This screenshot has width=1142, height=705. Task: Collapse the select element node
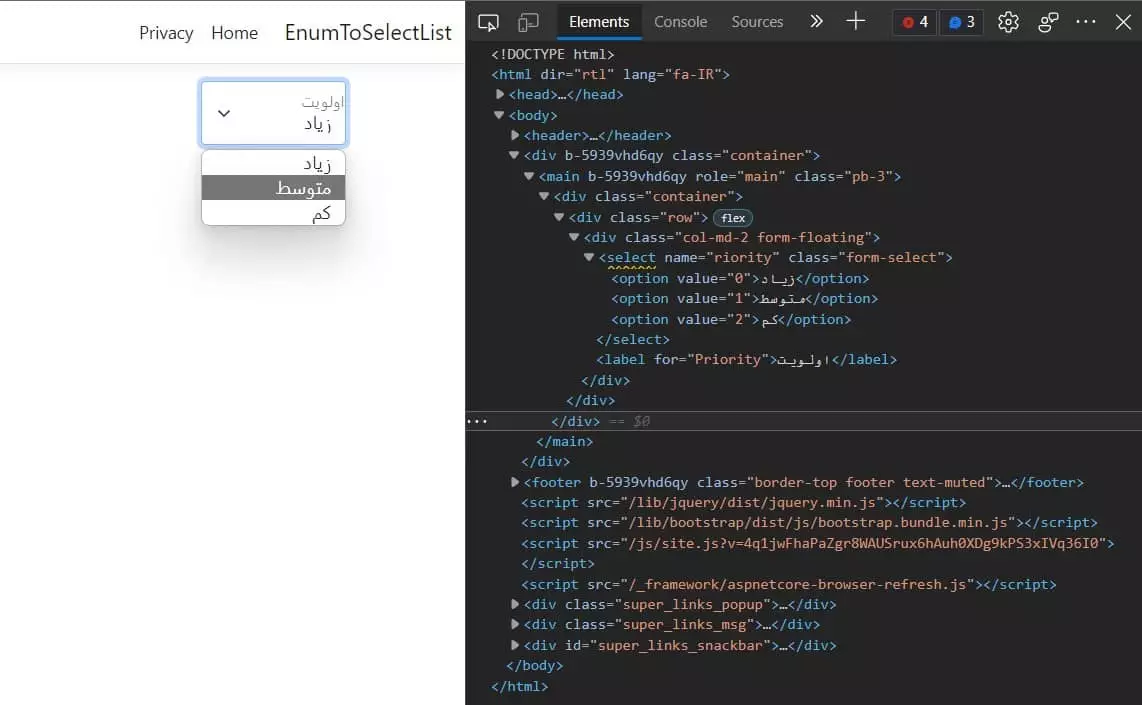click(x=589, y=257)
